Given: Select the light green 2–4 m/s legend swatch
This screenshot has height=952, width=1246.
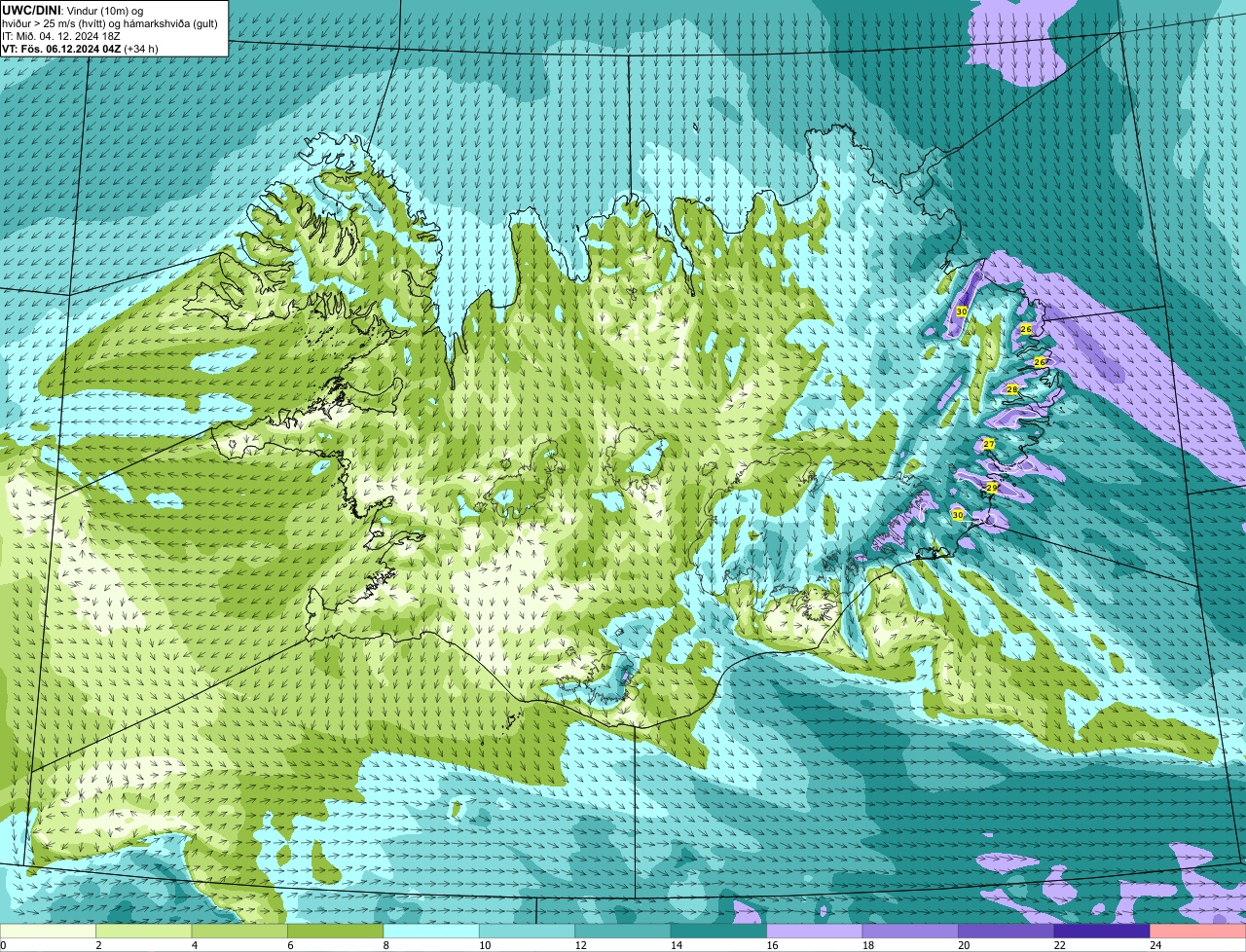Looking at the screenshot, I should click(143, 931).
